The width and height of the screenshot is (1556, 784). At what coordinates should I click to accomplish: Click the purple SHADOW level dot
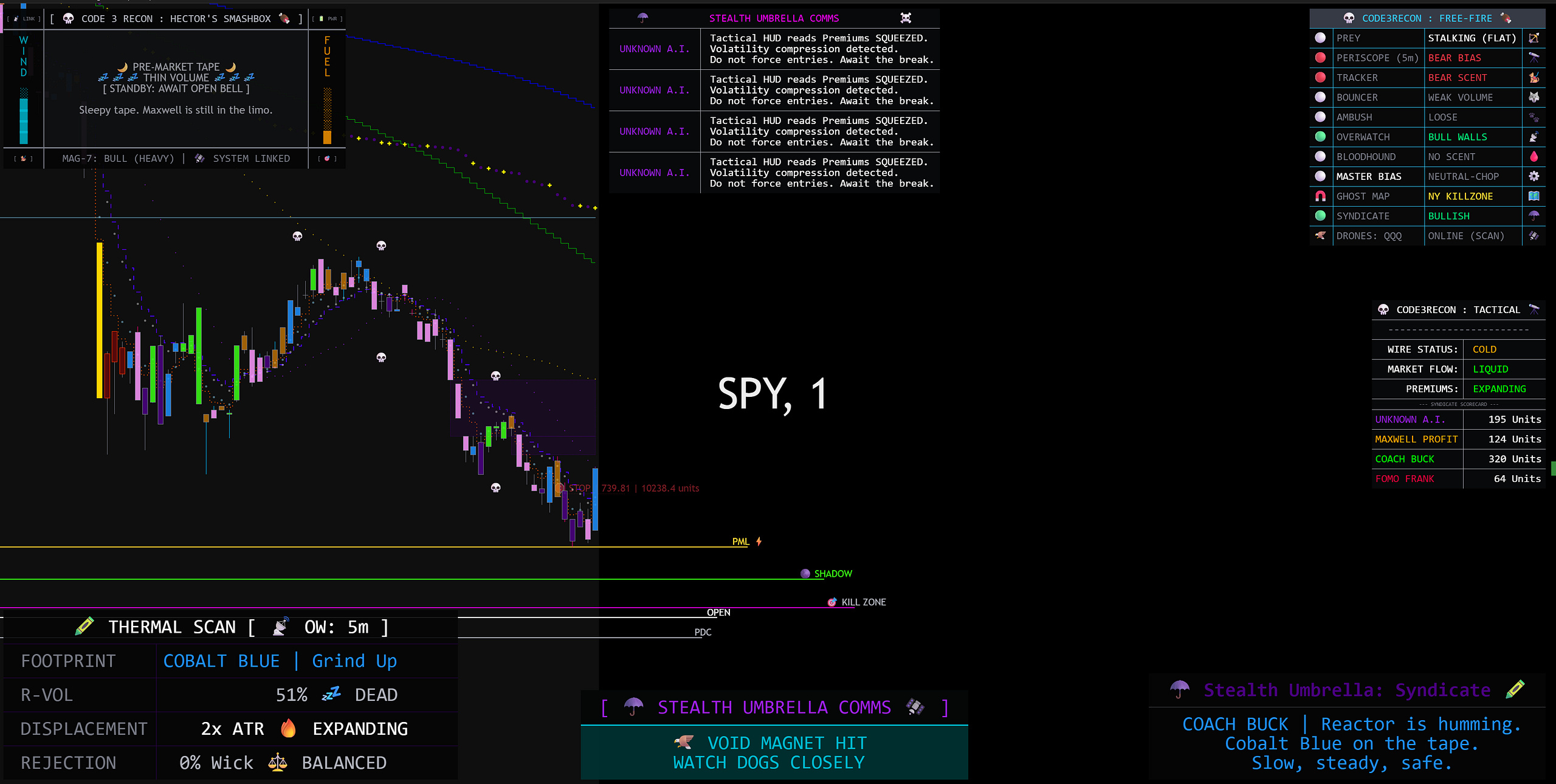tap(805, 574)
